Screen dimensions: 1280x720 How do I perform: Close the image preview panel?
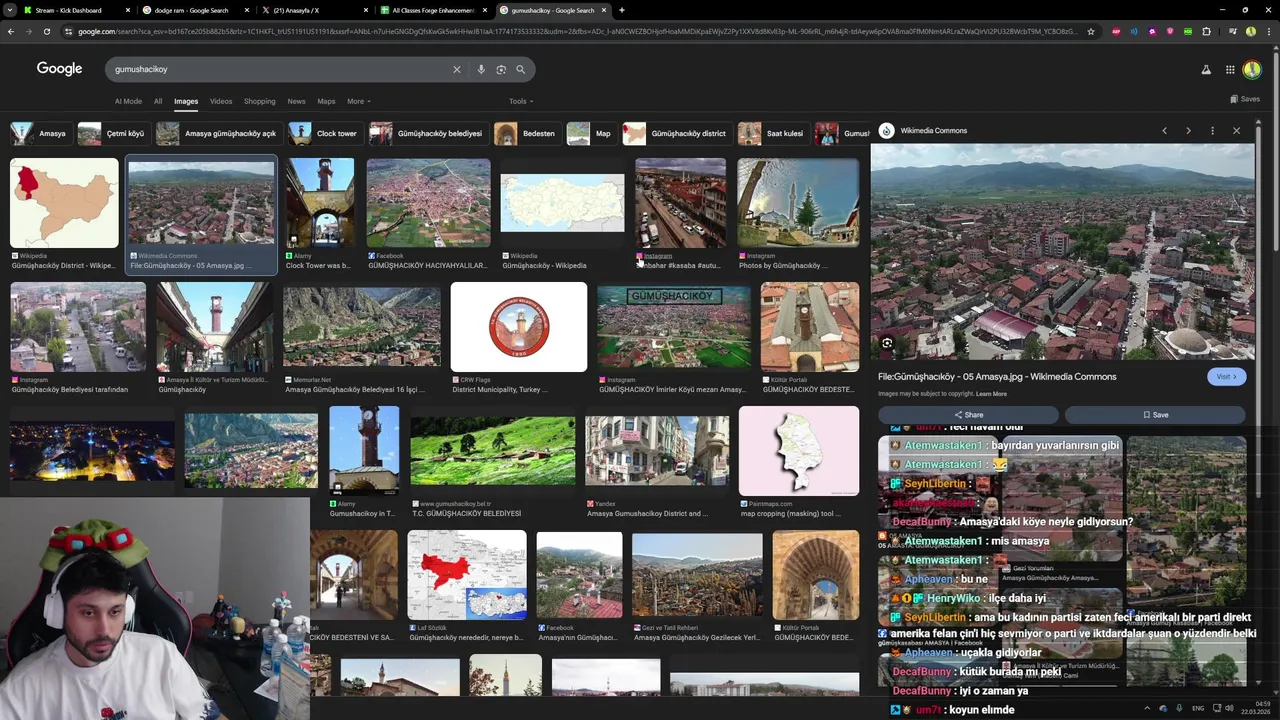pyautogui.click(x=1236, y=131)
